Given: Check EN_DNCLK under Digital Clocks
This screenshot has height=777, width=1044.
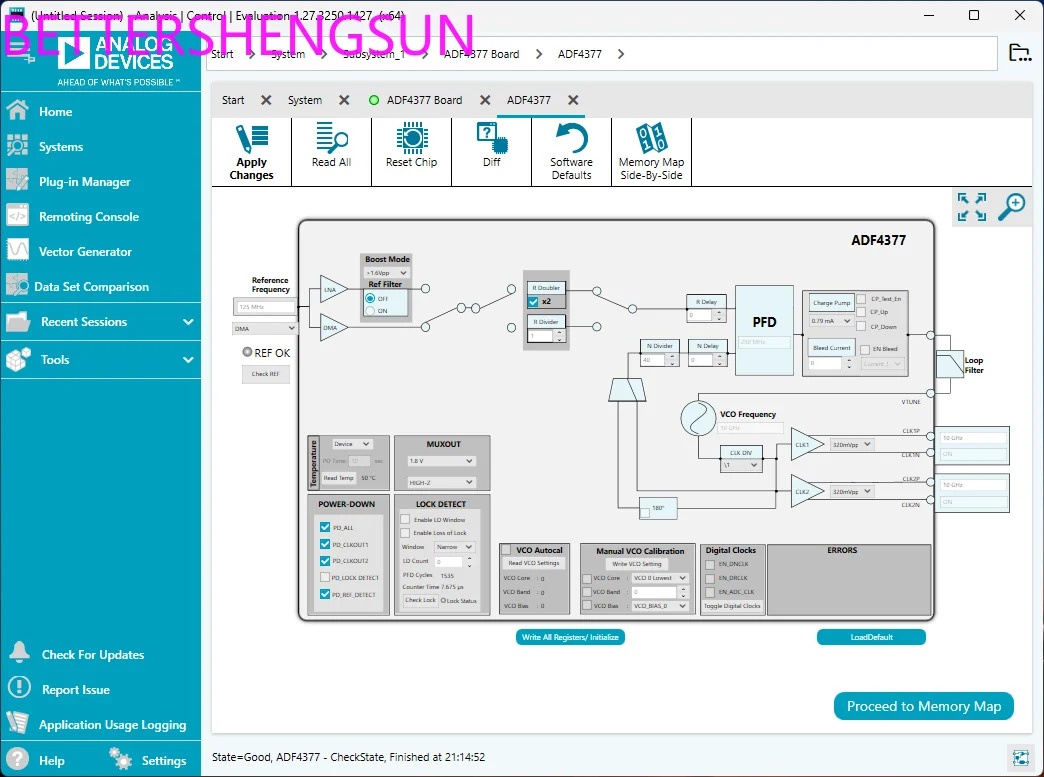Looking at the screenshot, I should [710, 564].
